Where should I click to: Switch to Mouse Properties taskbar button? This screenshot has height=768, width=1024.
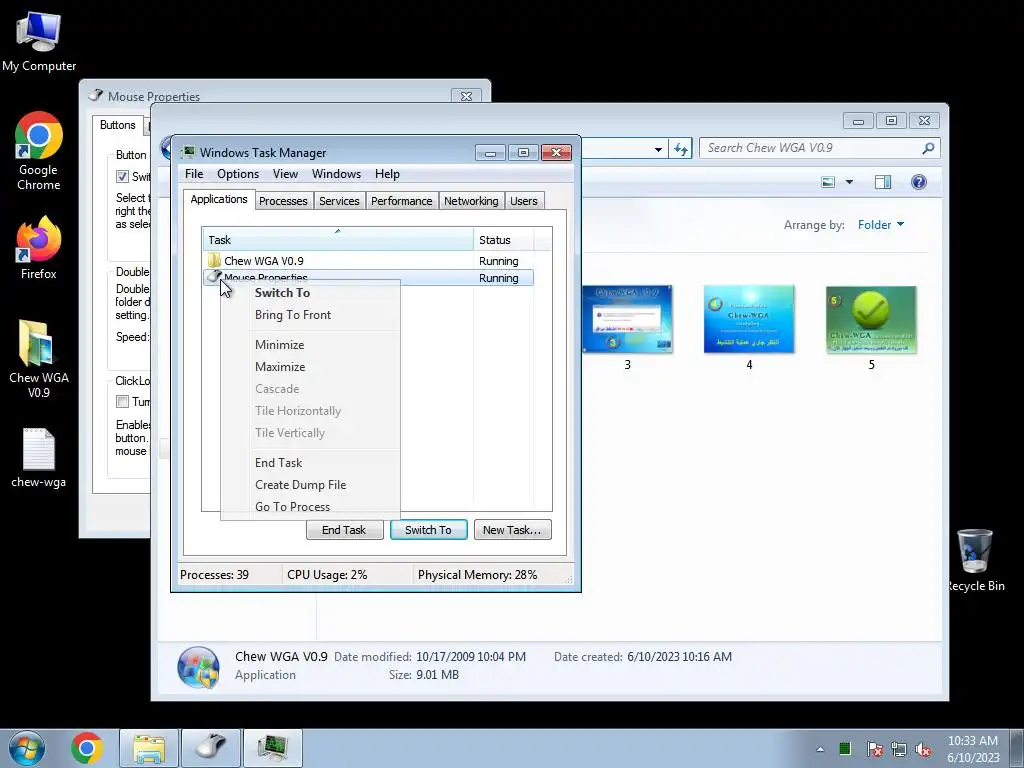(211, 748)
